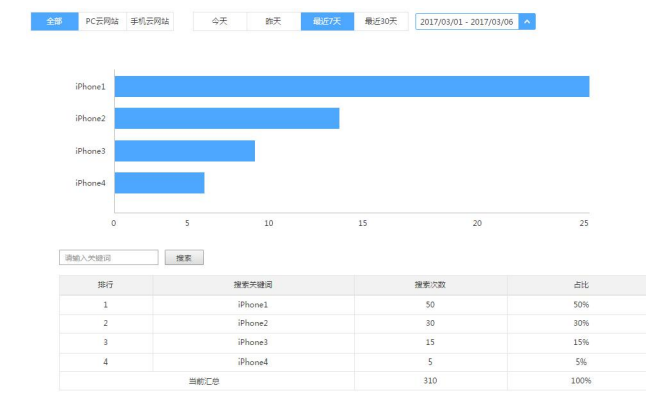Expand the date range dropdown arrow
Viewport: 646px width, 412px height.
tap(527, 21)
